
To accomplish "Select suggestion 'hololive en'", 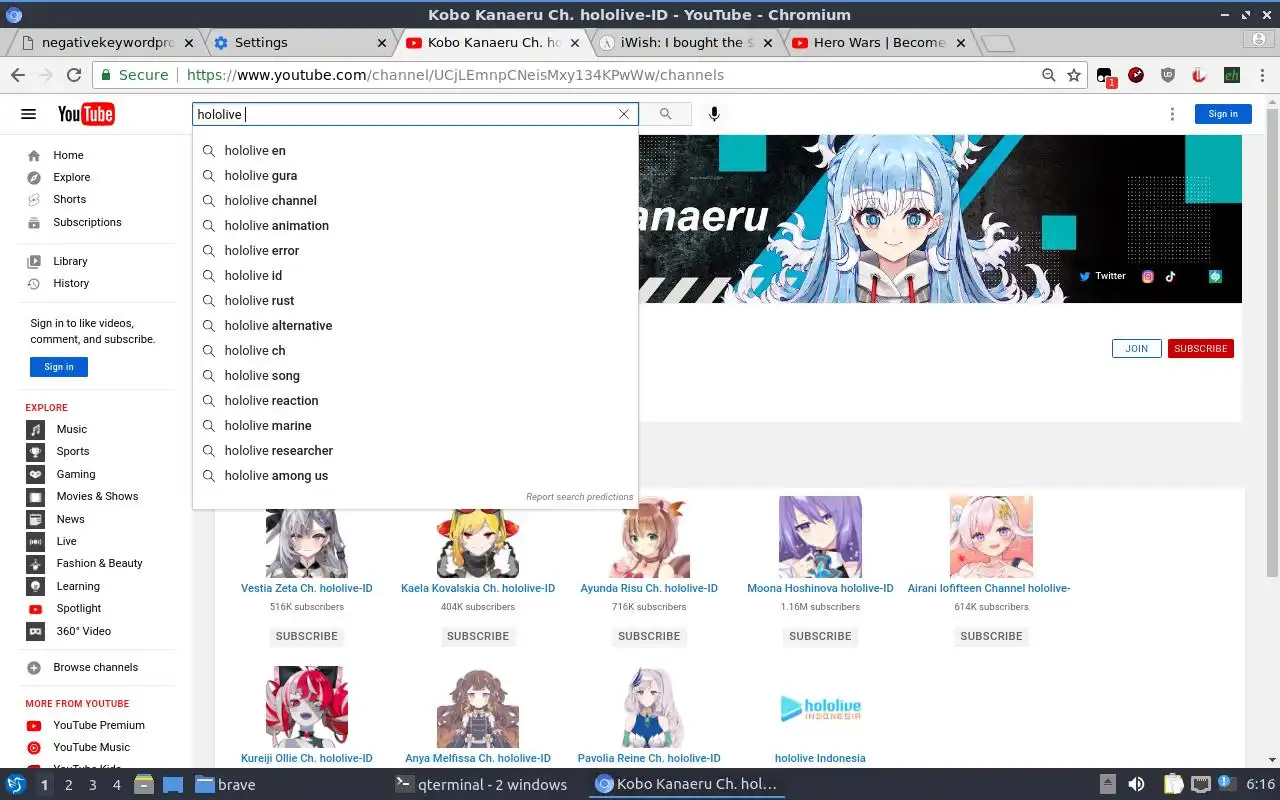I will point(415,150).
